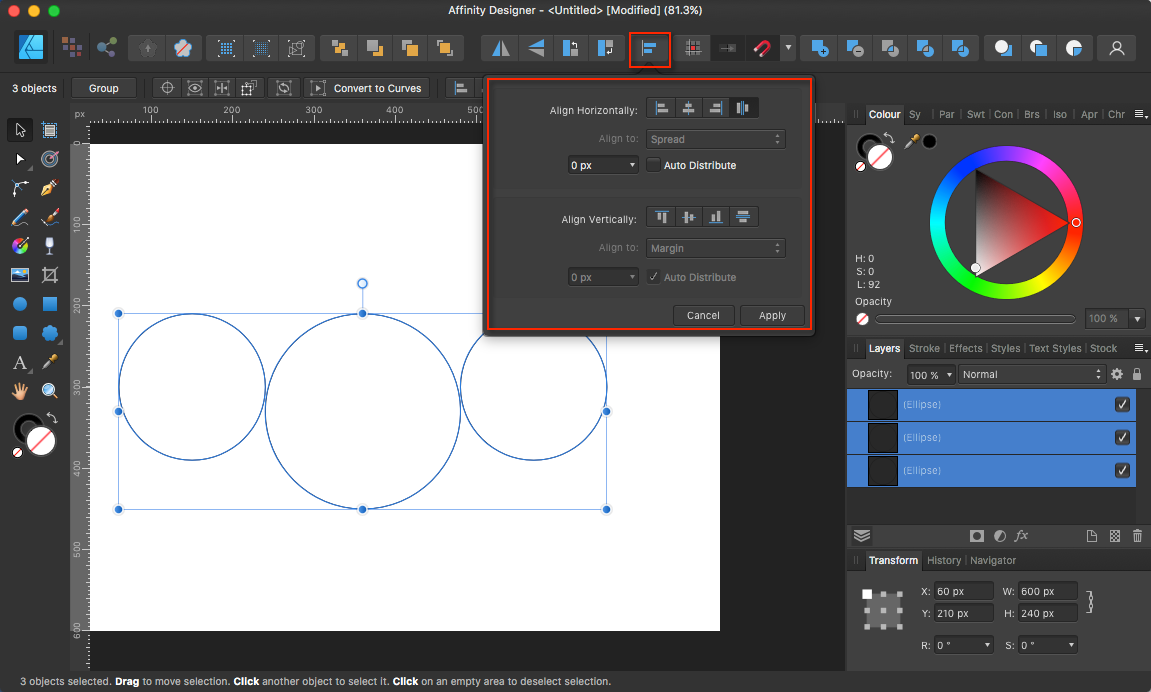Switch to the History tab
Viewport: 1151px width, 692px height.
coord(944,560)
